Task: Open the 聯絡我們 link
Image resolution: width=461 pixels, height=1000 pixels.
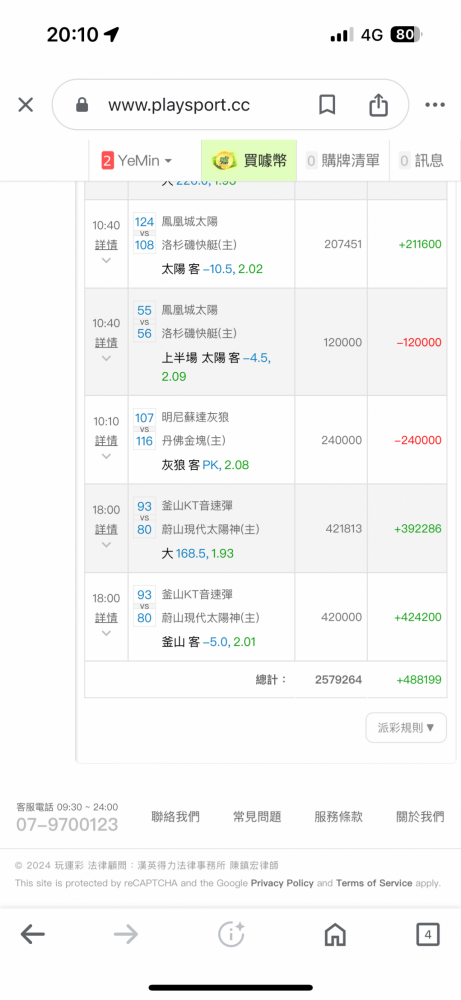Action: point(175,816)
